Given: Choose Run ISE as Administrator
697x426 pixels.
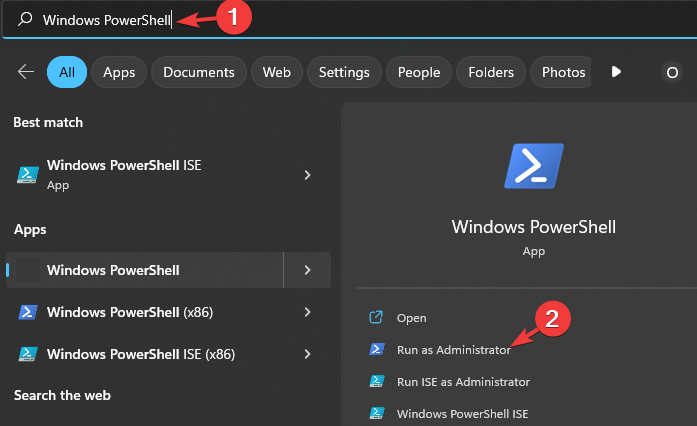Looking at the screenshot, I should (463, 382).
